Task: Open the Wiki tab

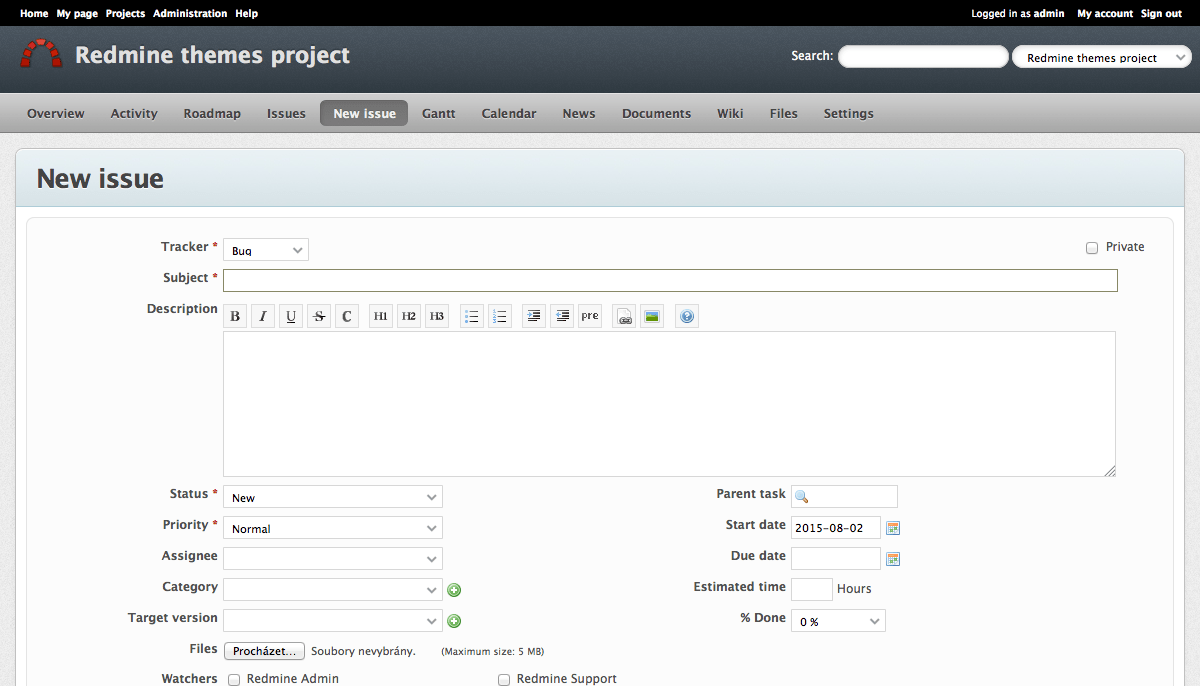Action: [730, 113]
